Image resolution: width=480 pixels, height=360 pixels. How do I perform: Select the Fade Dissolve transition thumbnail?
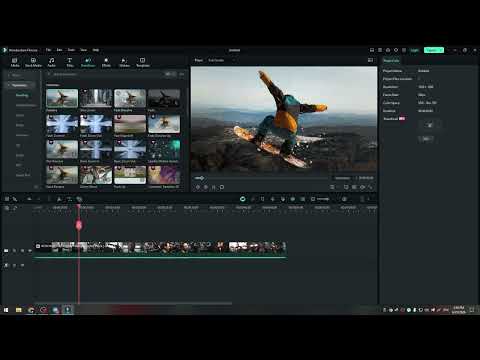pyautogui.click(x=130, y=98)
